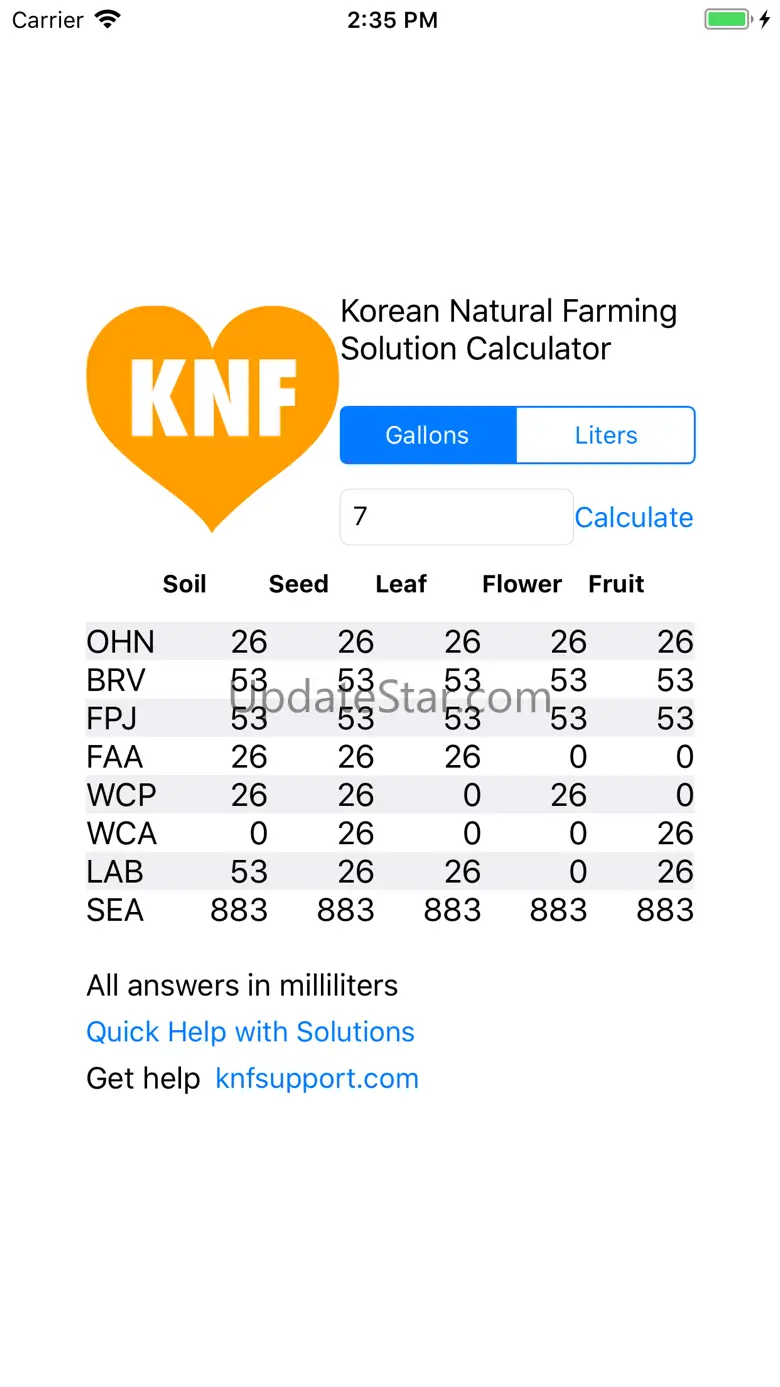The height and width of the screenshot is (1387, 780).
Task: Tap the Fruit column header
Action: [x=616, y=584]
